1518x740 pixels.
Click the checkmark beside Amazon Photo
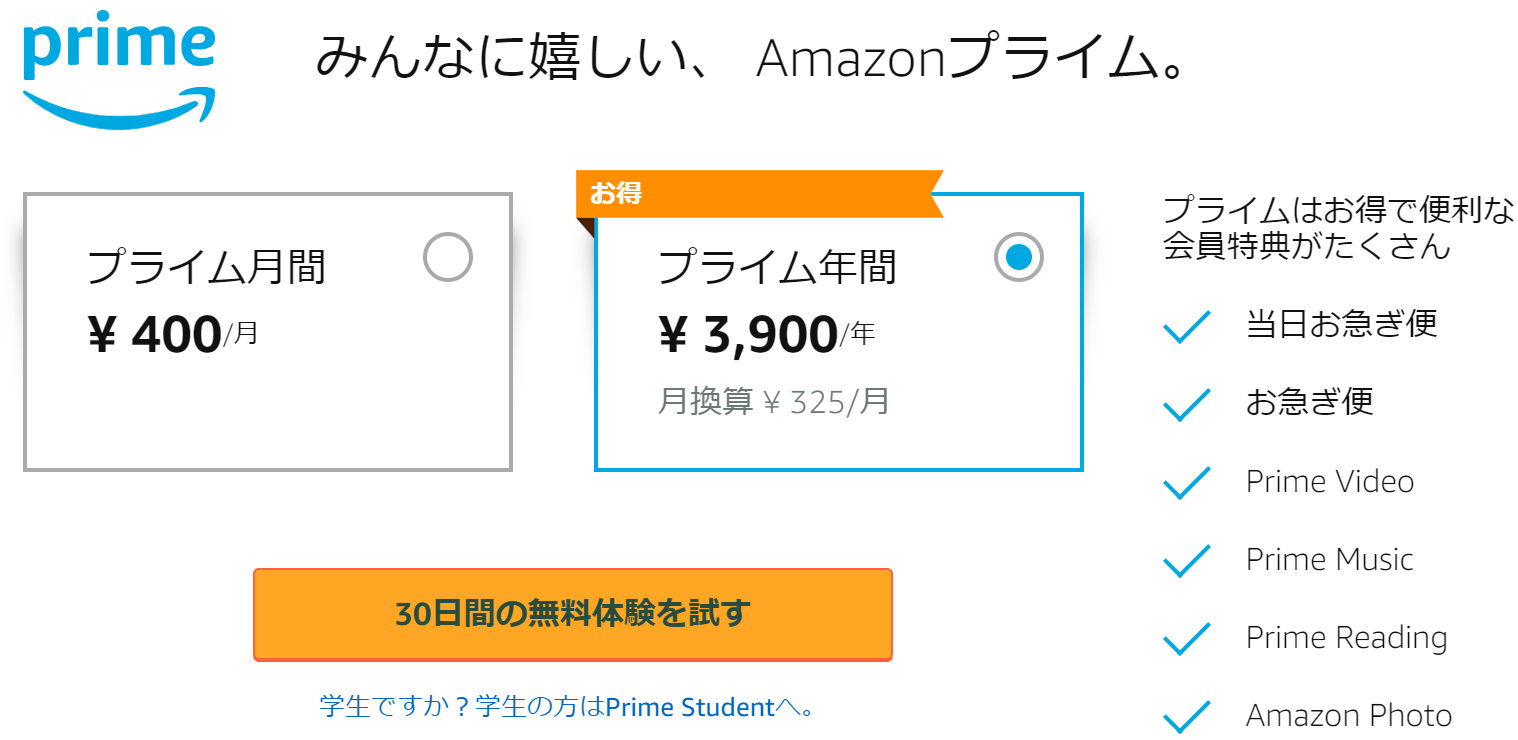(1188, 716)
